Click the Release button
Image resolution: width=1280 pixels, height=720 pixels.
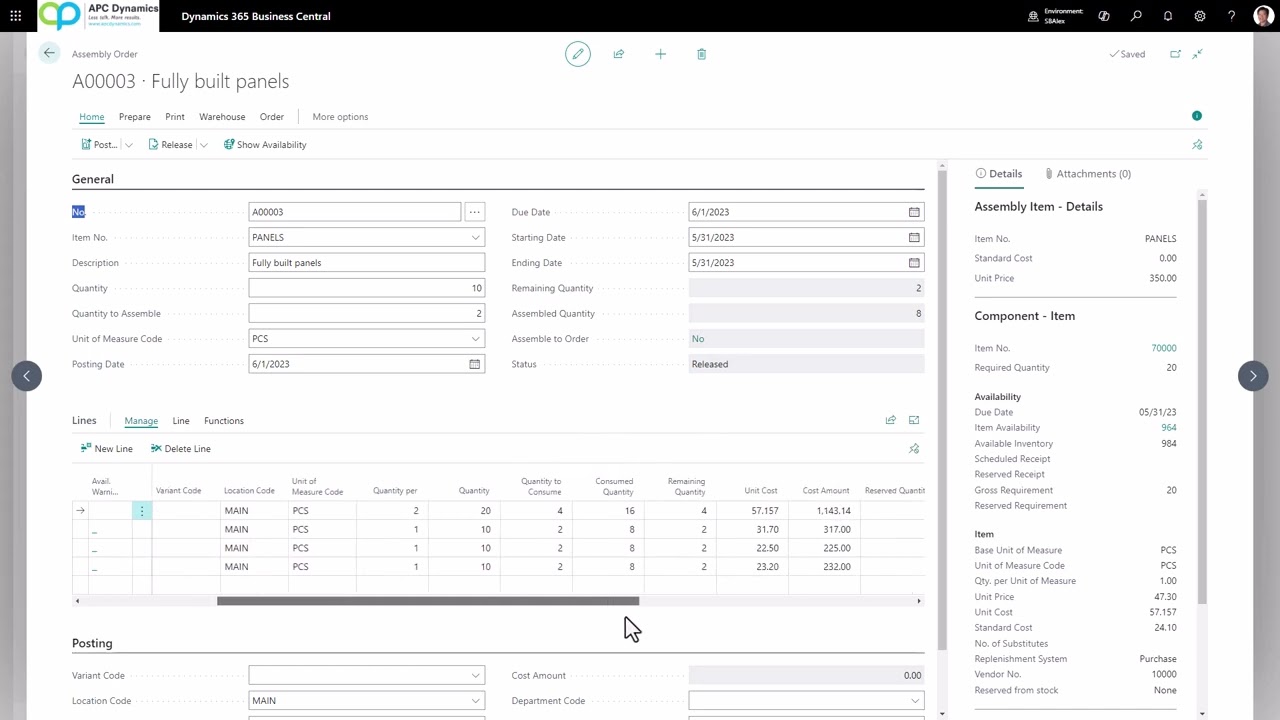pyautogui.click(x=170, y=145)
